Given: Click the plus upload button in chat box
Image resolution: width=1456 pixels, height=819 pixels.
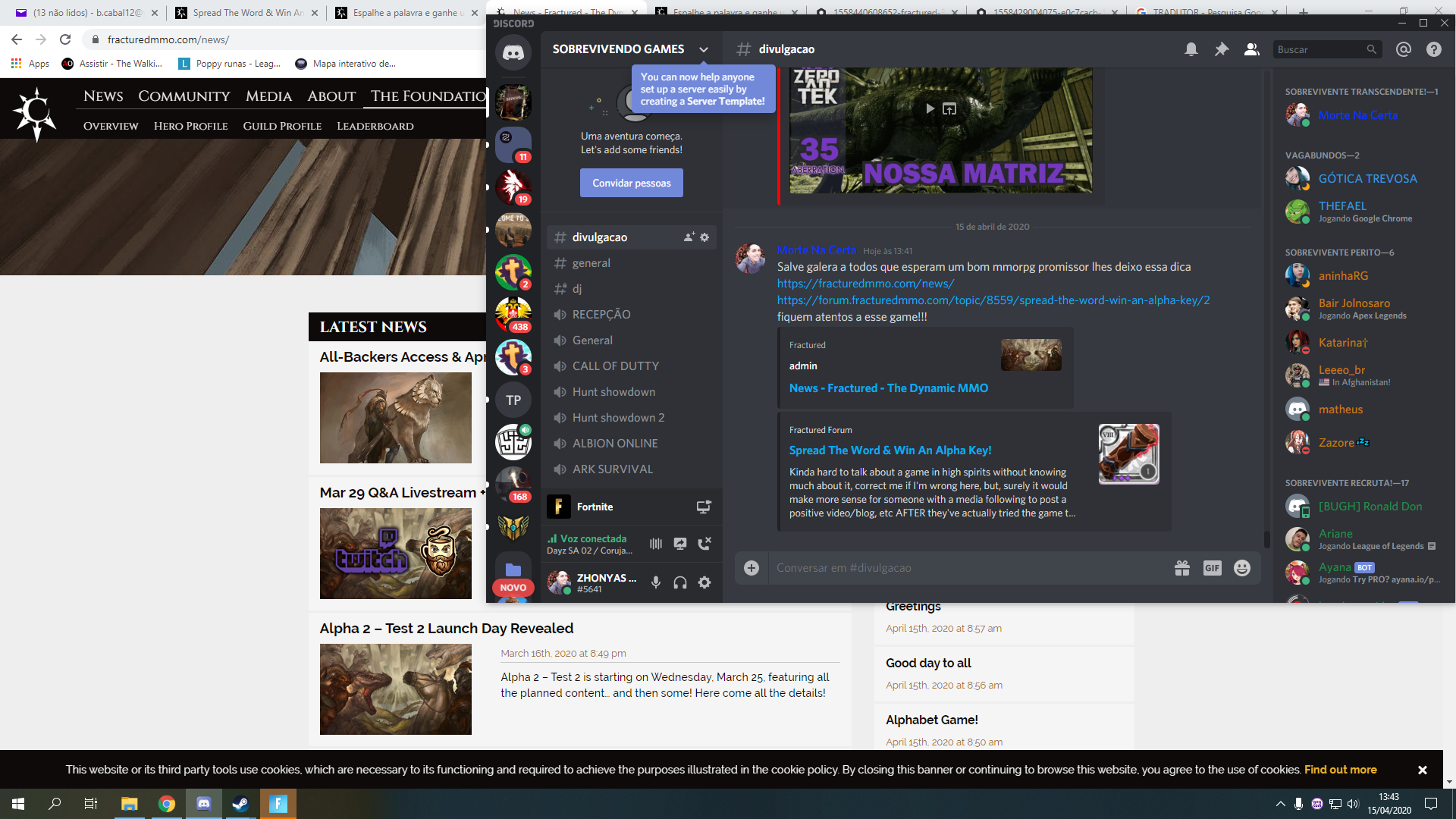Looking at the screenshot, I should [x=752, y=568].
